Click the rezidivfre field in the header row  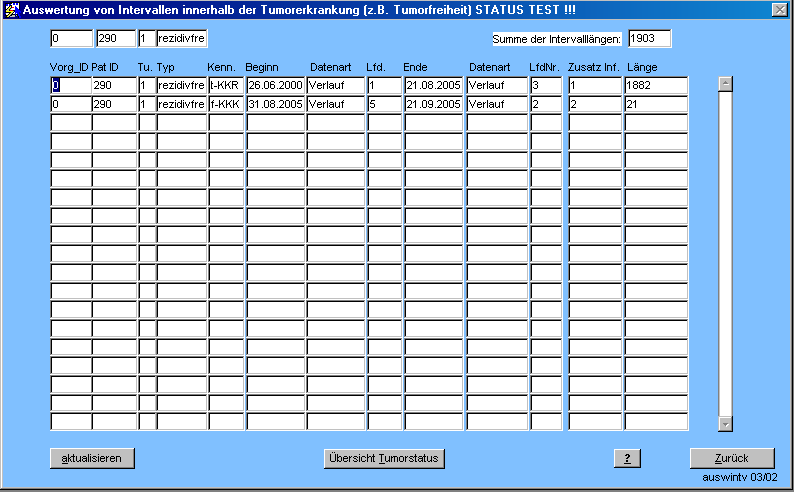pyautogui.click(x=181, y=39)
